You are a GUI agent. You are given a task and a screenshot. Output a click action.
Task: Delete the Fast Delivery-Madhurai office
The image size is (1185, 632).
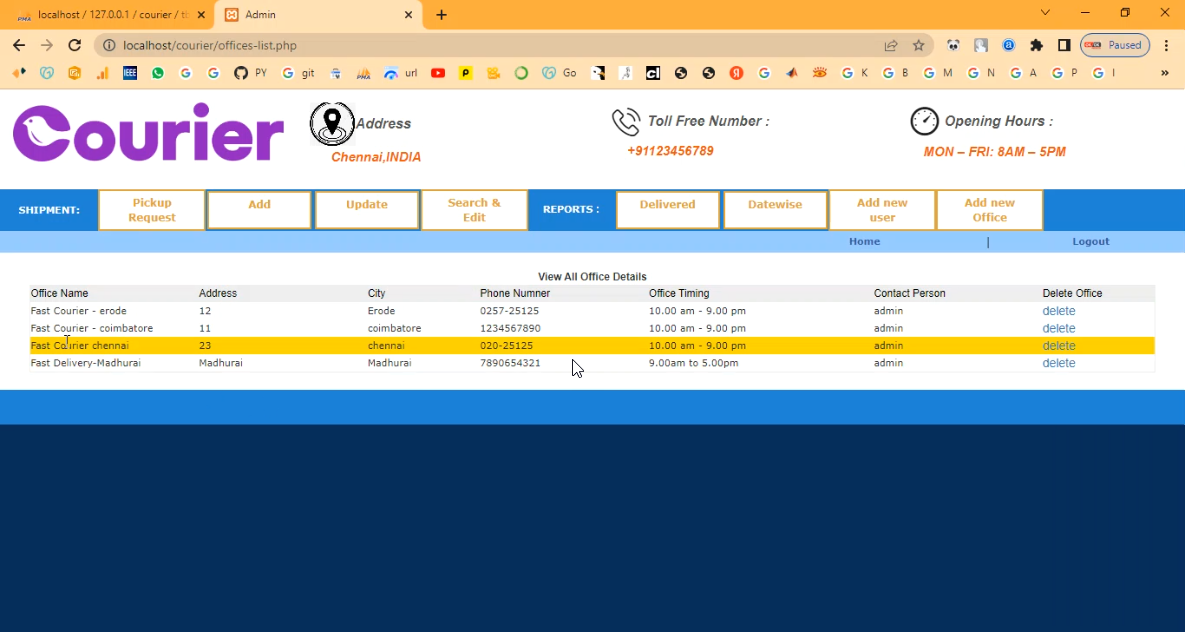pos(1058,363)
